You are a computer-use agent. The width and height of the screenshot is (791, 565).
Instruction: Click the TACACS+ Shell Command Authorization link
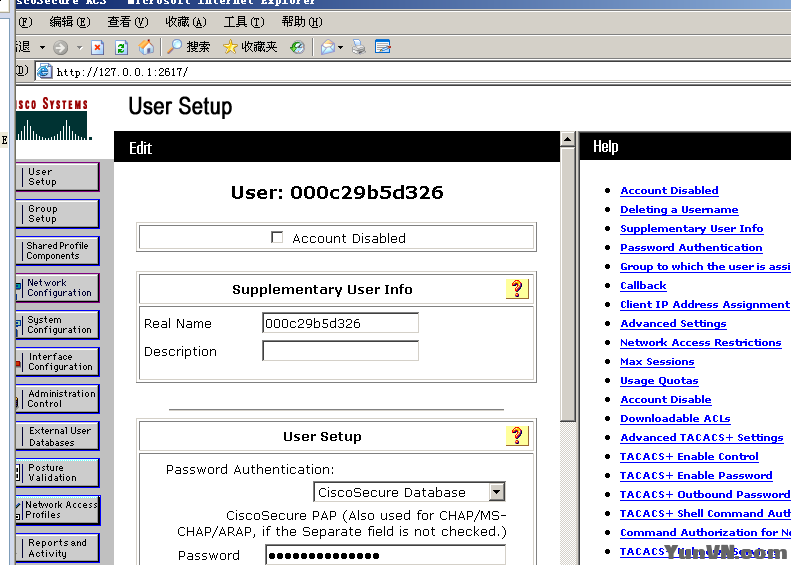[x=705, y=514]
